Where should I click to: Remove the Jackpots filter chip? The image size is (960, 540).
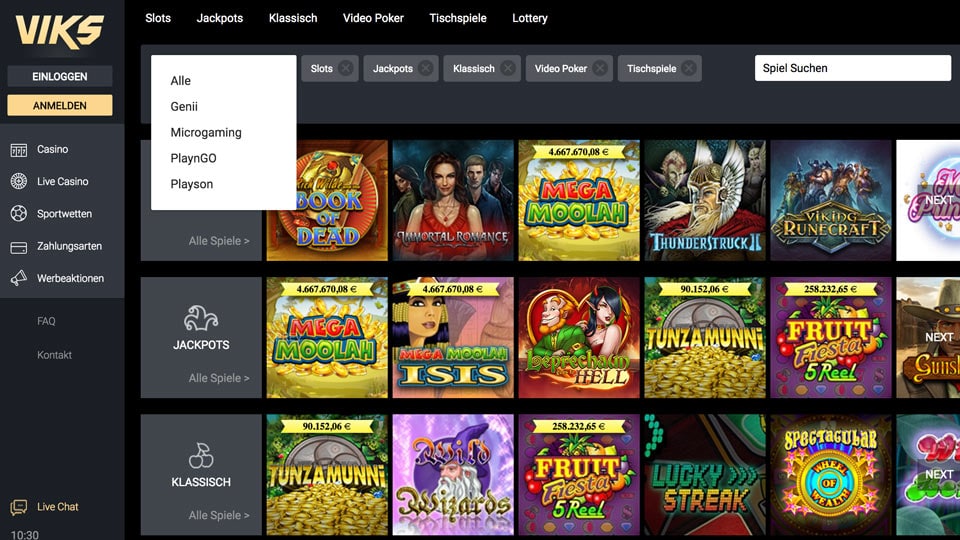(x=426, y=69)
